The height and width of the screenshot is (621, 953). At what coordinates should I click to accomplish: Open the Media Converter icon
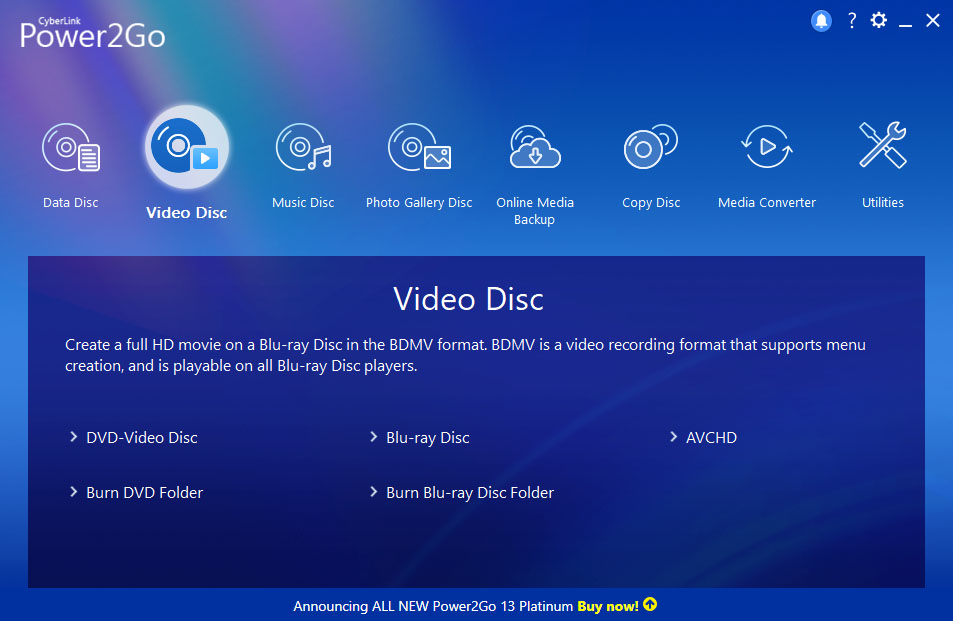click(766, 146)
